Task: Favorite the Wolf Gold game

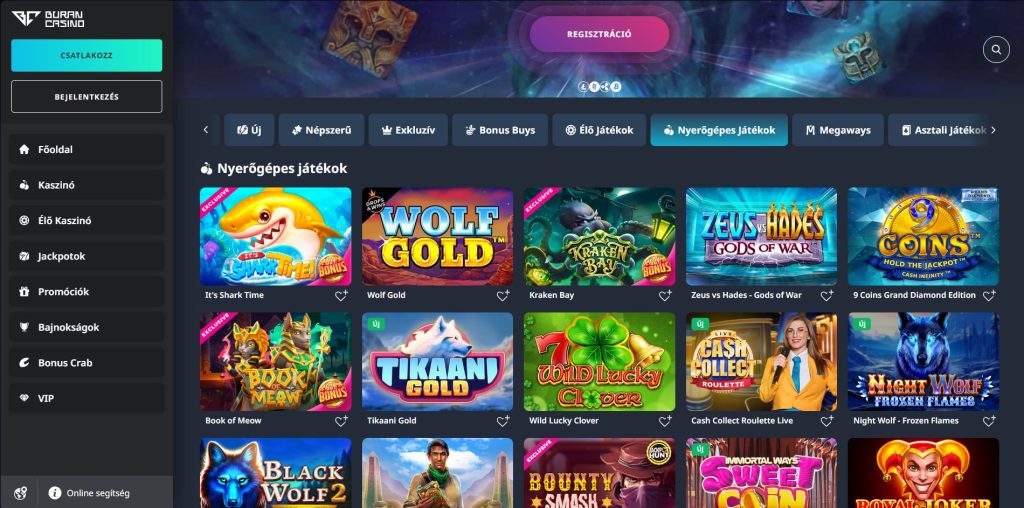Action: click(503, 296)
